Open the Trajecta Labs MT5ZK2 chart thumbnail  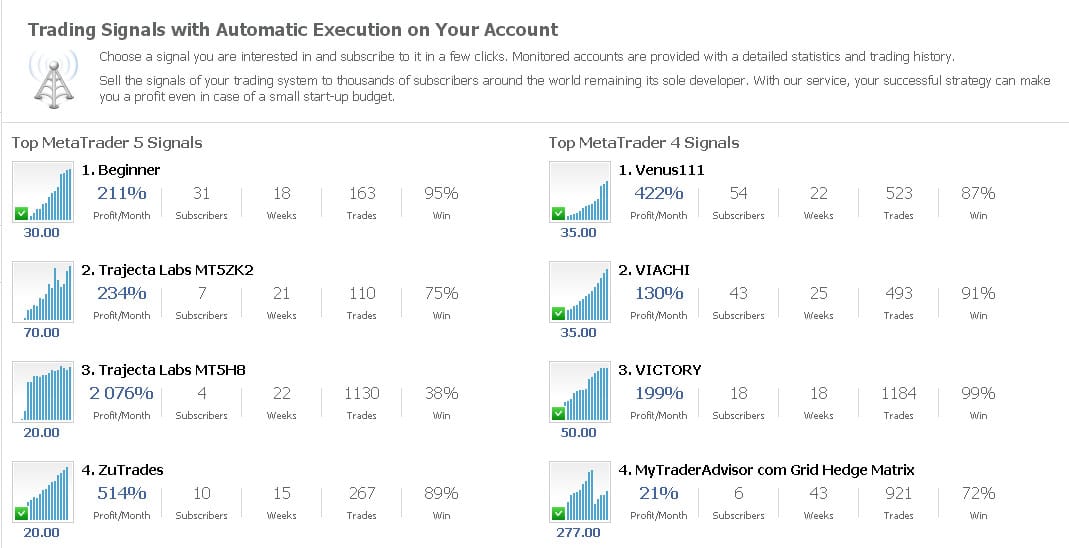pyautogui.click(x=43, y=292)
